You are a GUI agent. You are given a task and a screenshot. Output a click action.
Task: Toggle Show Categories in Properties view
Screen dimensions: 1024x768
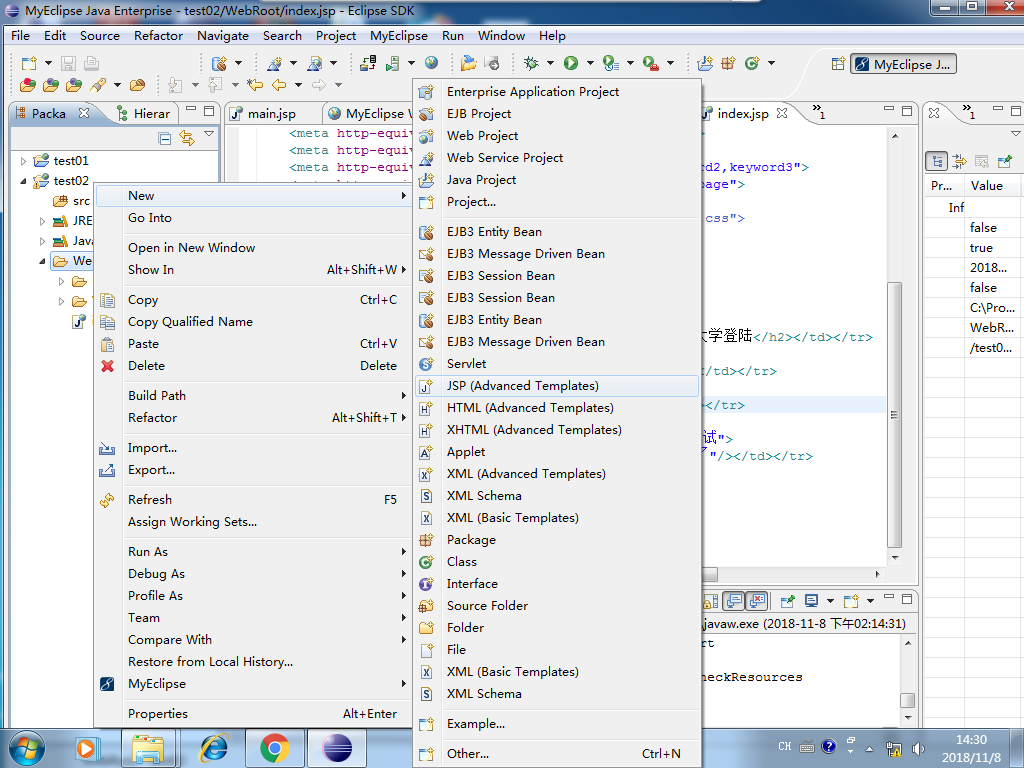click(x=937, y=161)
